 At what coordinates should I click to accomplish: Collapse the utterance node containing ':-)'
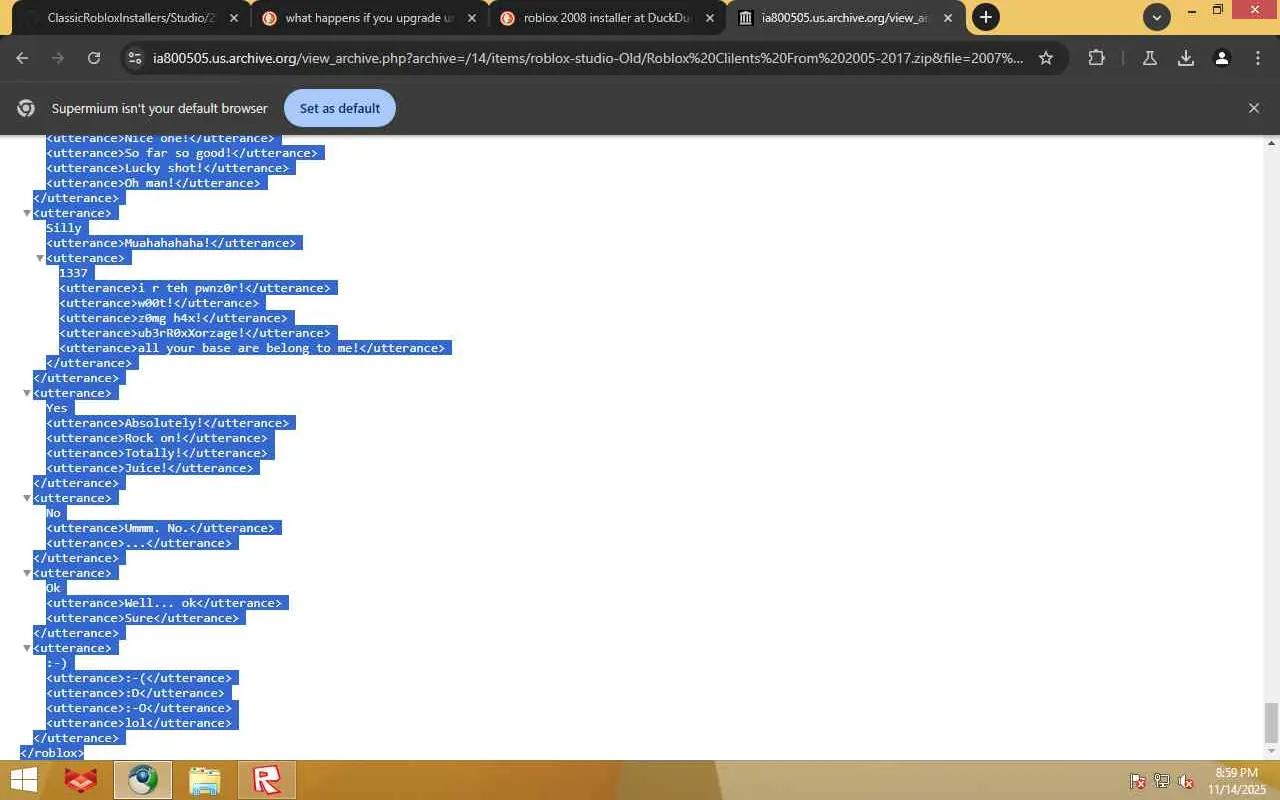point(28,648)
